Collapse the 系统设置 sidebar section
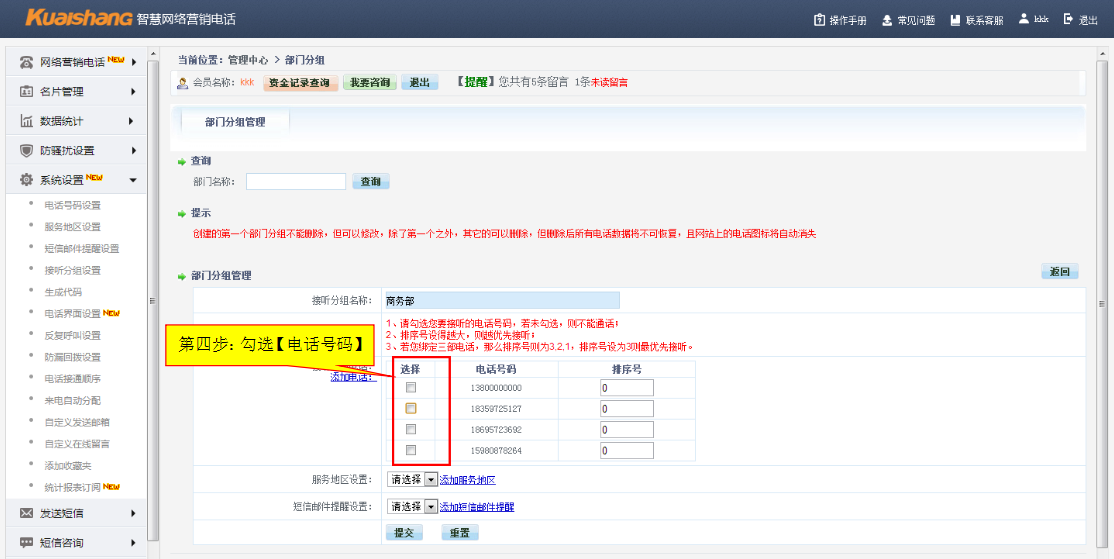The width and height of the screenshot is (1114, 559). (133, 181)
